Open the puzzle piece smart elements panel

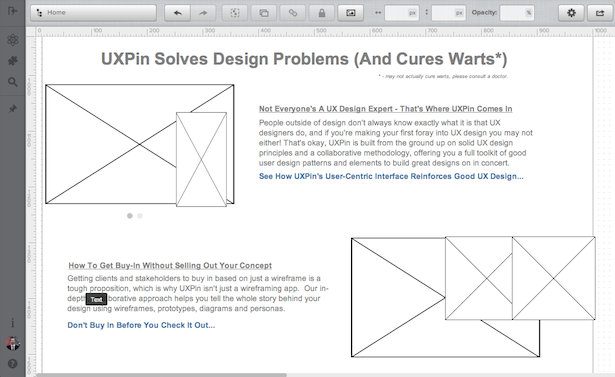(13, 61)
